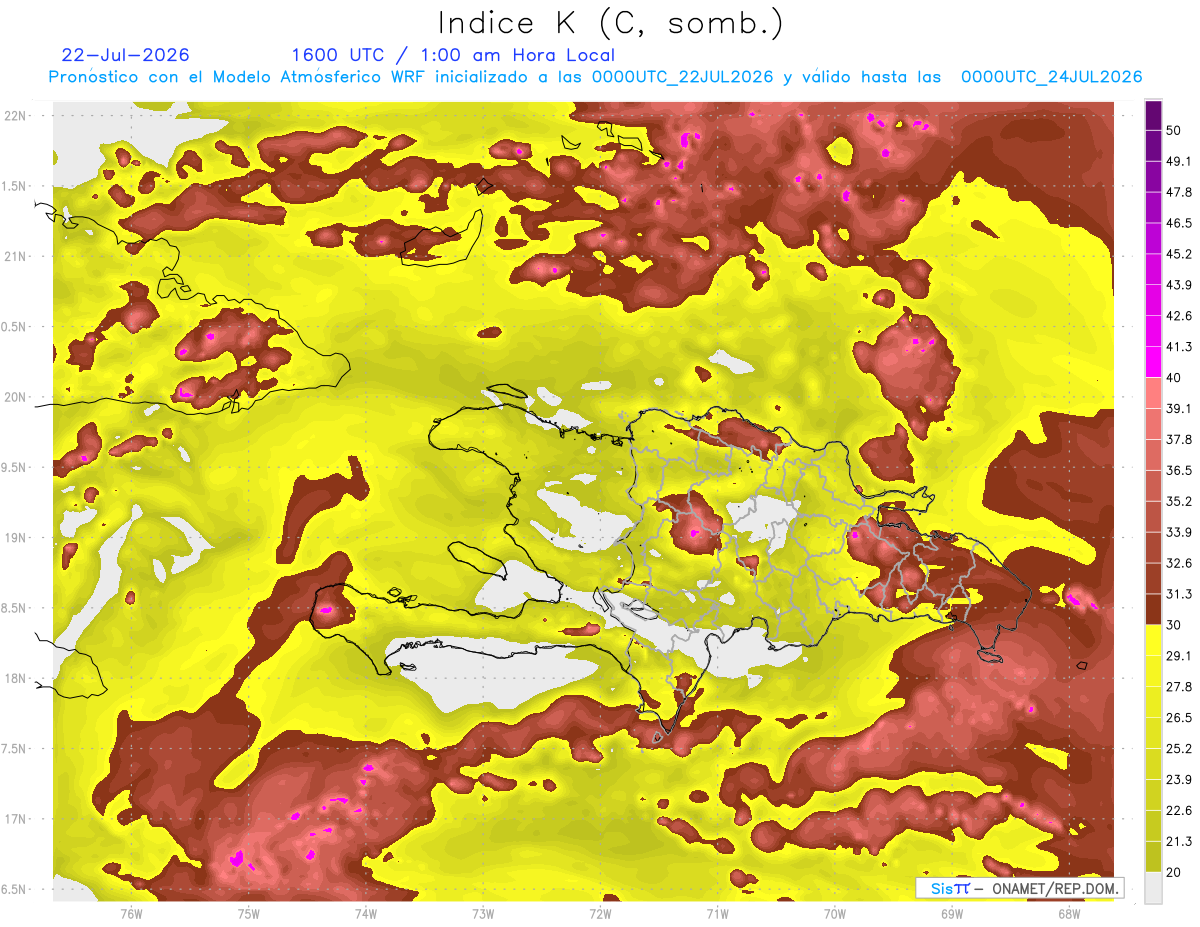Select the "71W" longitude axis label

[717, 913]
